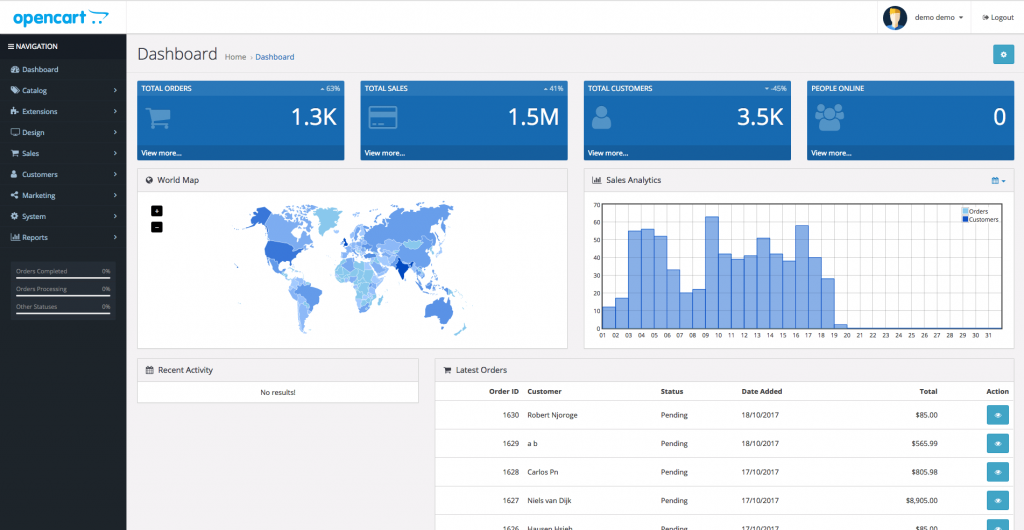1024x530 pixels.
Task: Open Sales Analytics calendar range dropdown
Action: point(997,181)
